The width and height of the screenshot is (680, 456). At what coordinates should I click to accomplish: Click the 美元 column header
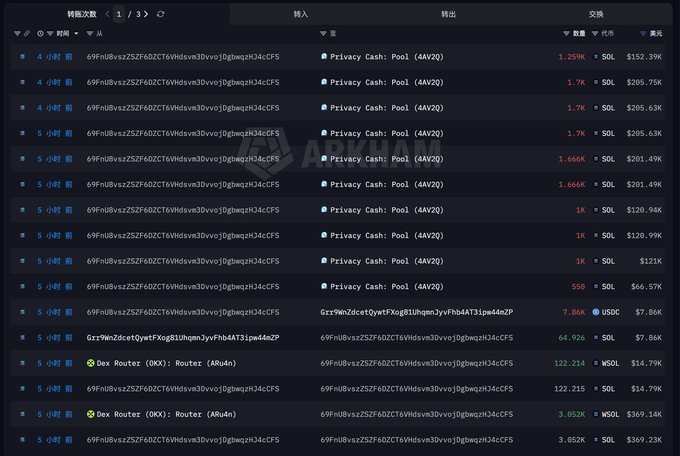tap(656, 33)
